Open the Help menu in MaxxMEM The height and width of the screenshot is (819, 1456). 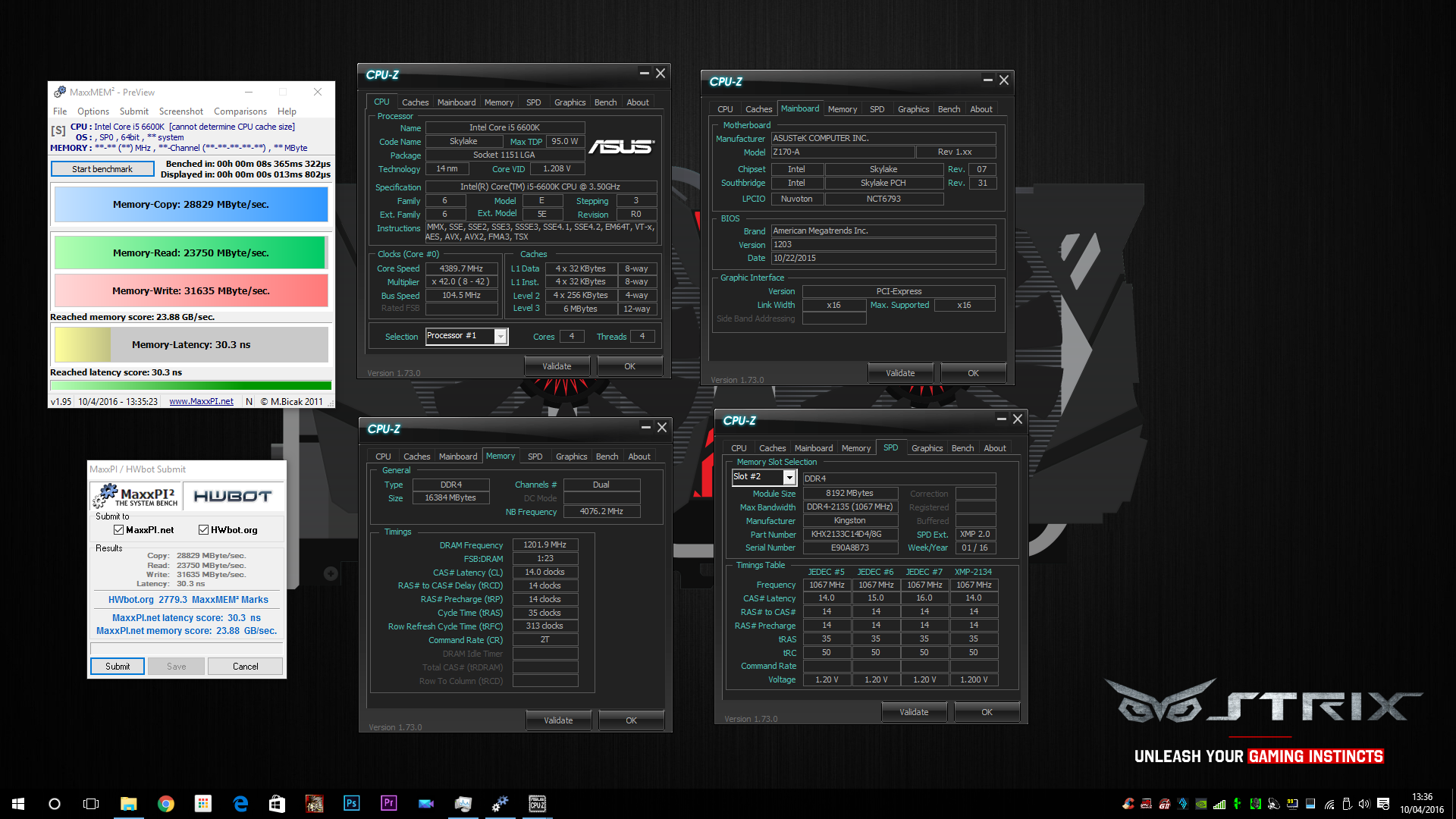tap(287, 111)
